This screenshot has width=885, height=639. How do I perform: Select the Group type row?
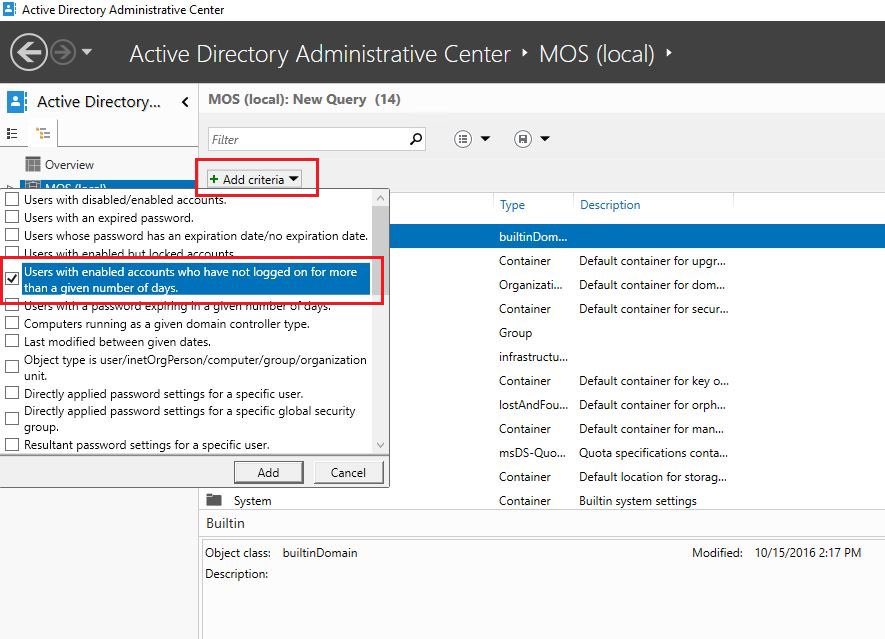point(515,333)
